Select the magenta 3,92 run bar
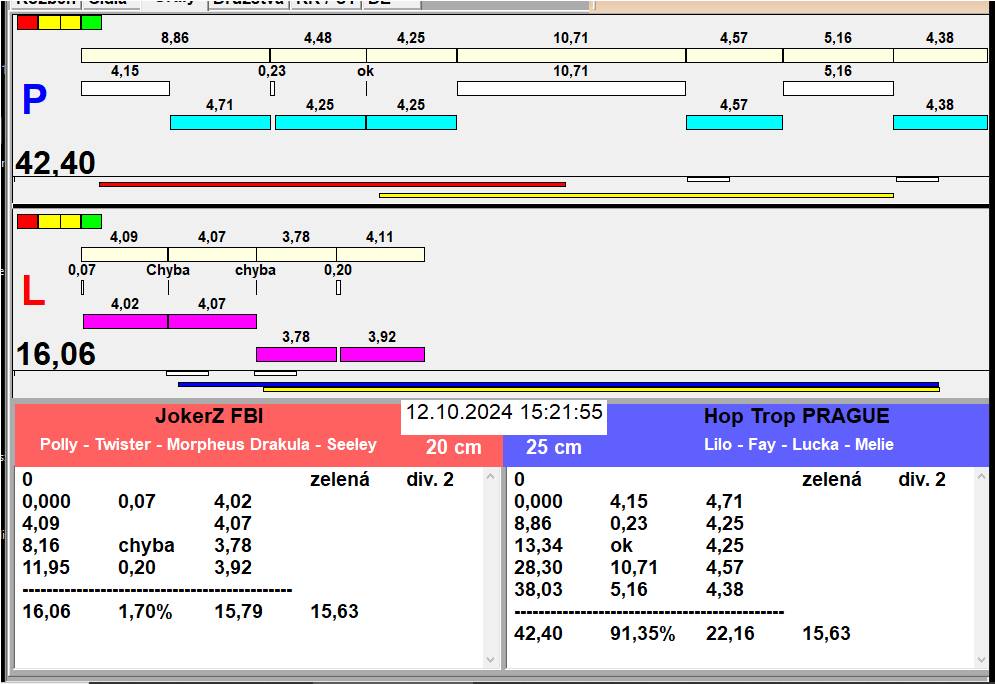Screen dimensions: 995x684 pos(382,354)
